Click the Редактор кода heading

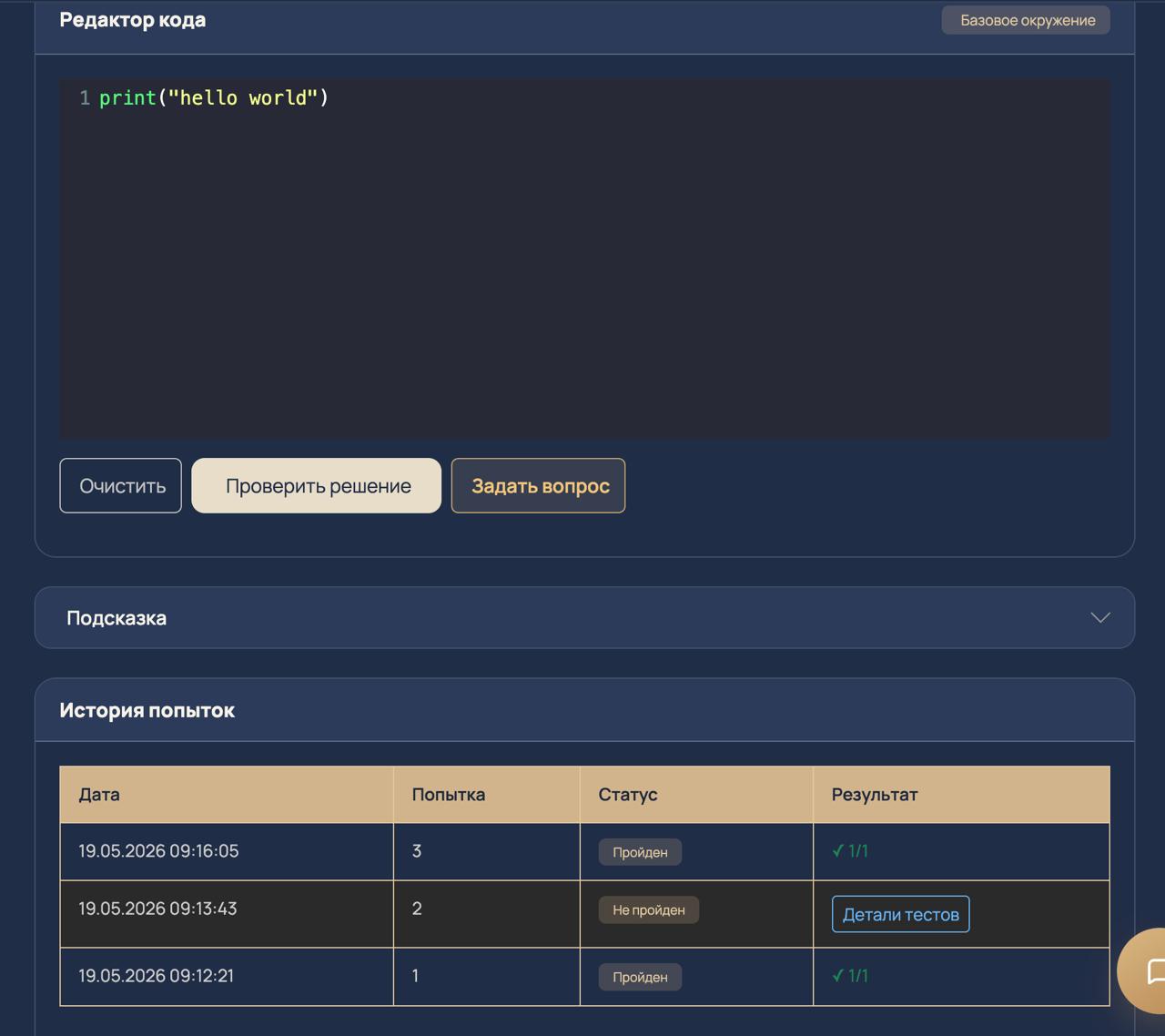coord(133,19)
